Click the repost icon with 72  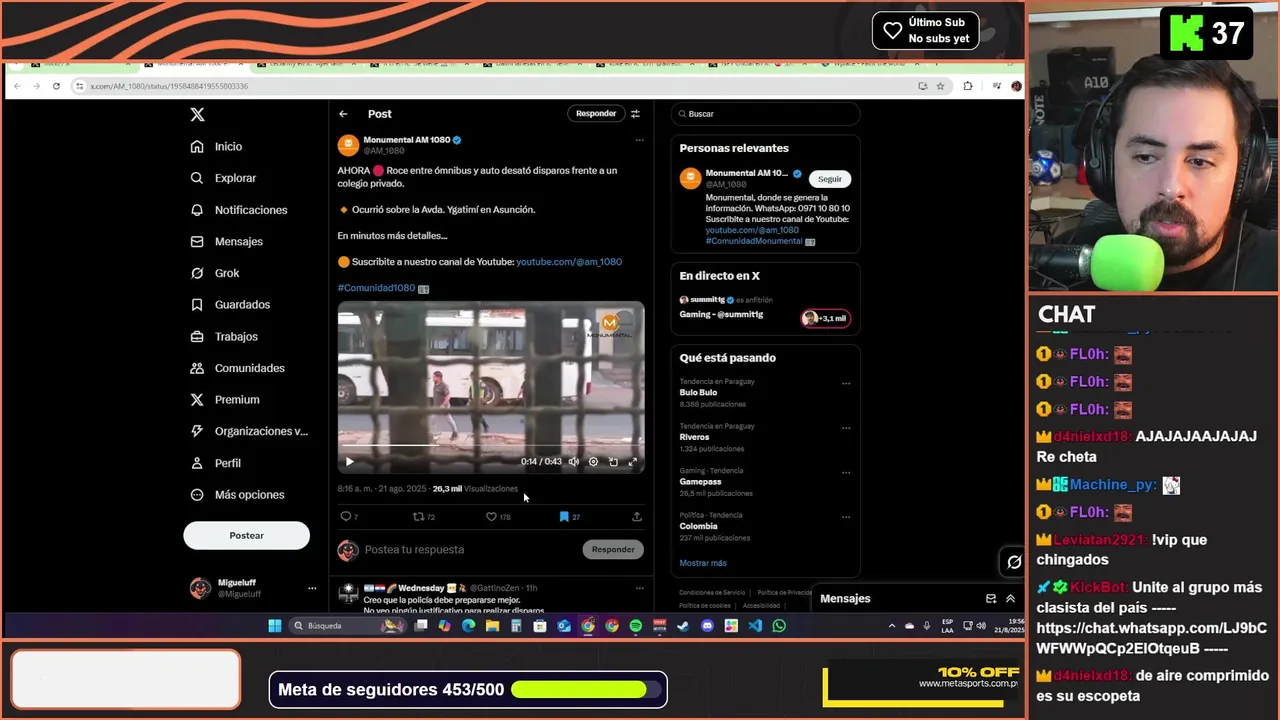tap(424, 517)
